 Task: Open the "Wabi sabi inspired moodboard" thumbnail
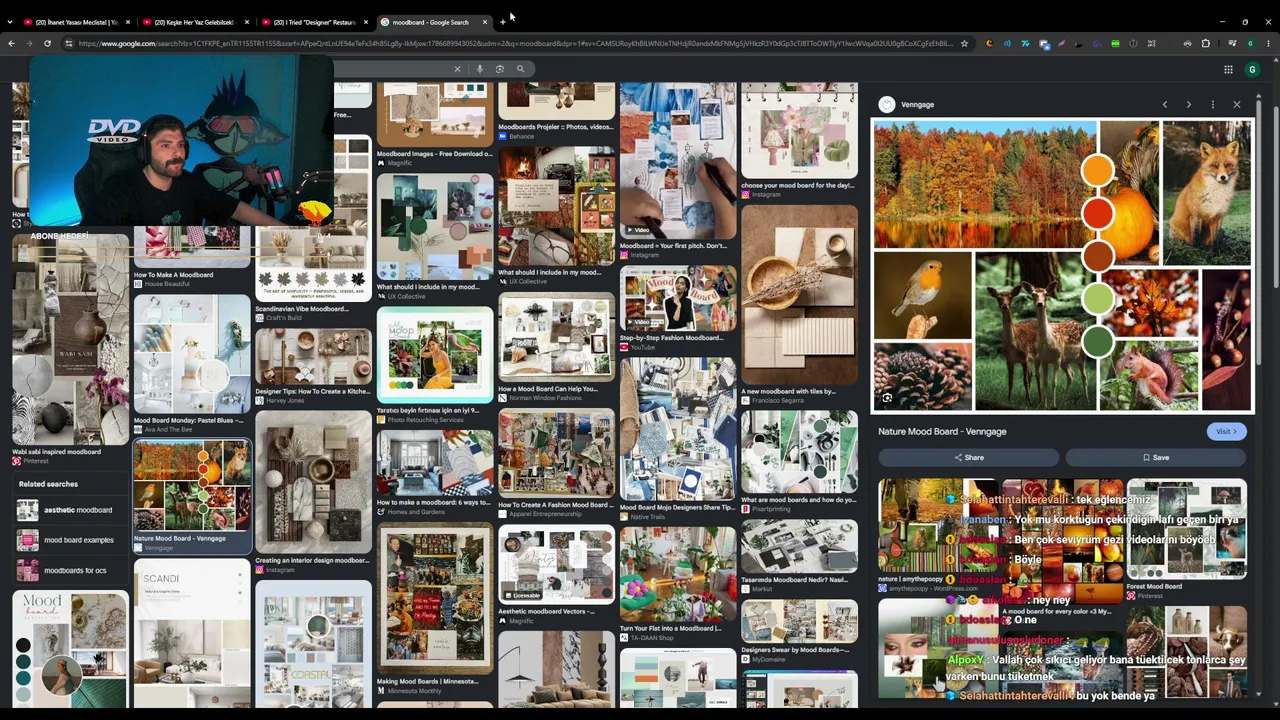70,340
